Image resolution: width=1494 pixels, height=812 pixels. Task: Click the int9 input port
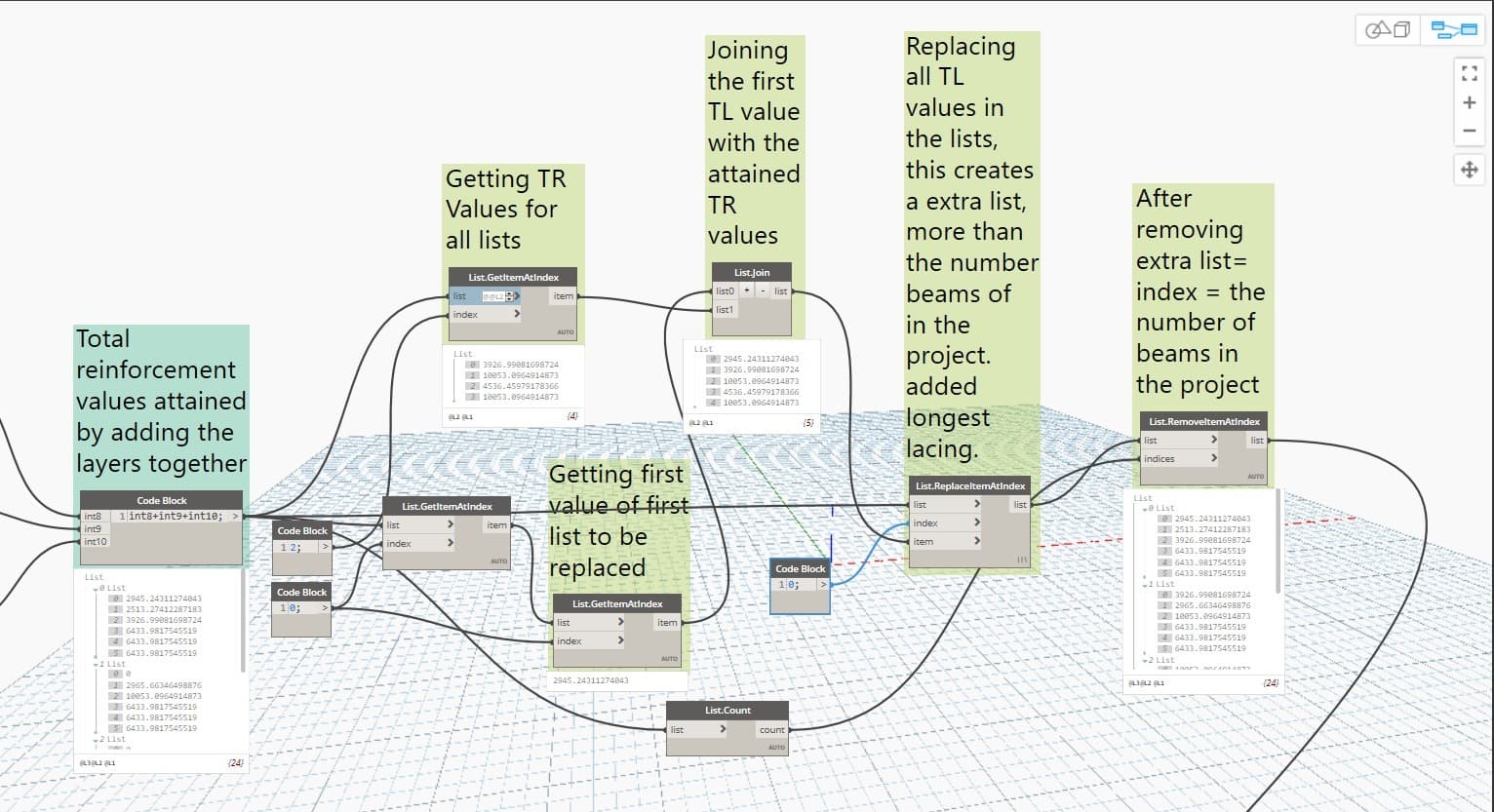tap(95, 528)
